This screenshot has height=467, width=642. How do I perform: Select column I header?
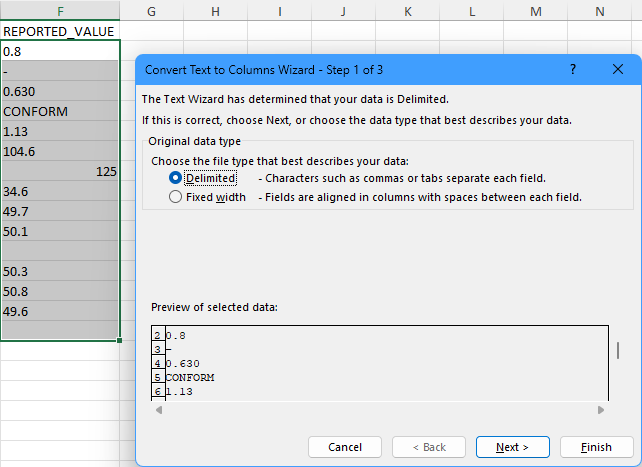click(x=280, y=11)
